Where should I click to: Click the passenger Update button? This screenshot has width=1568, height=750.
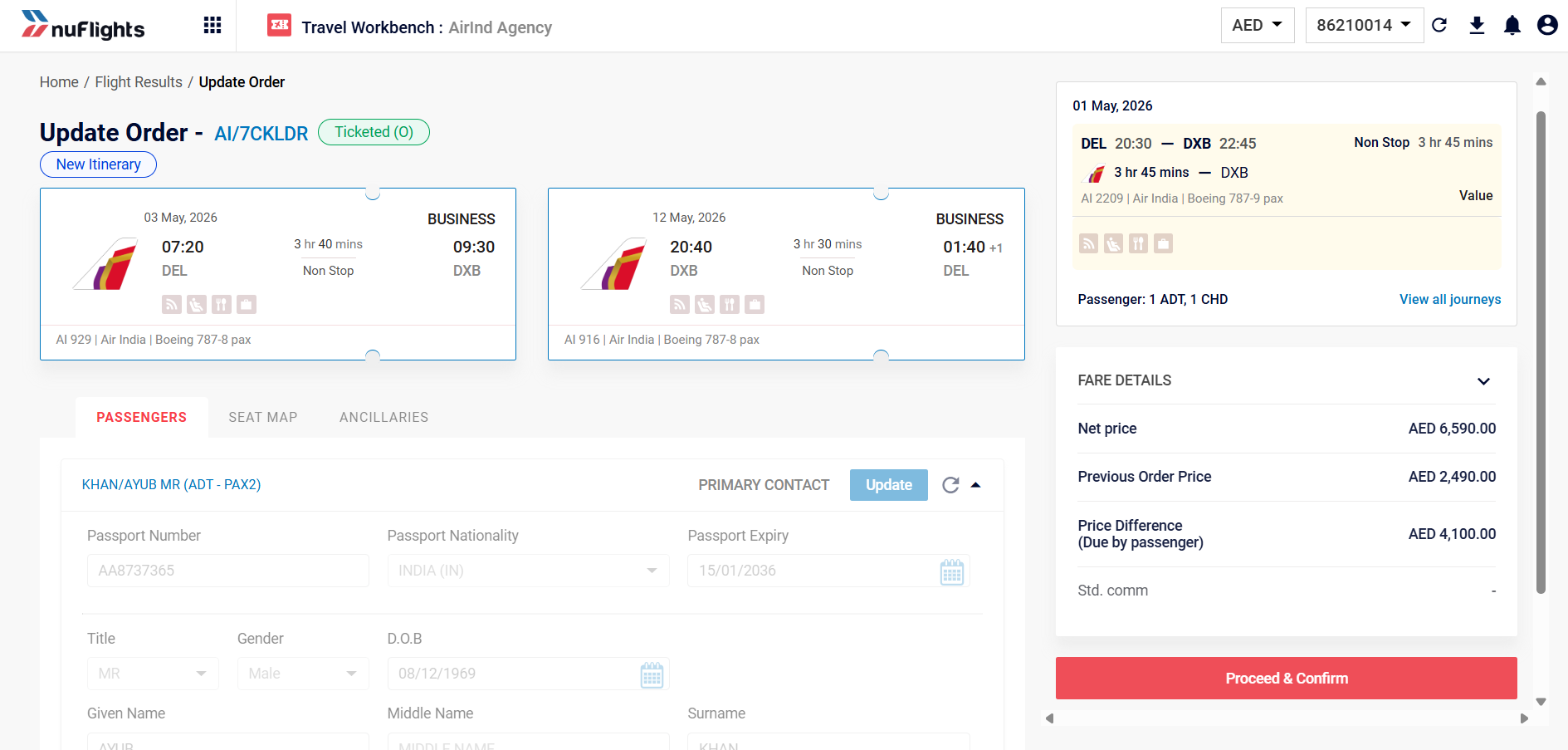889,485
